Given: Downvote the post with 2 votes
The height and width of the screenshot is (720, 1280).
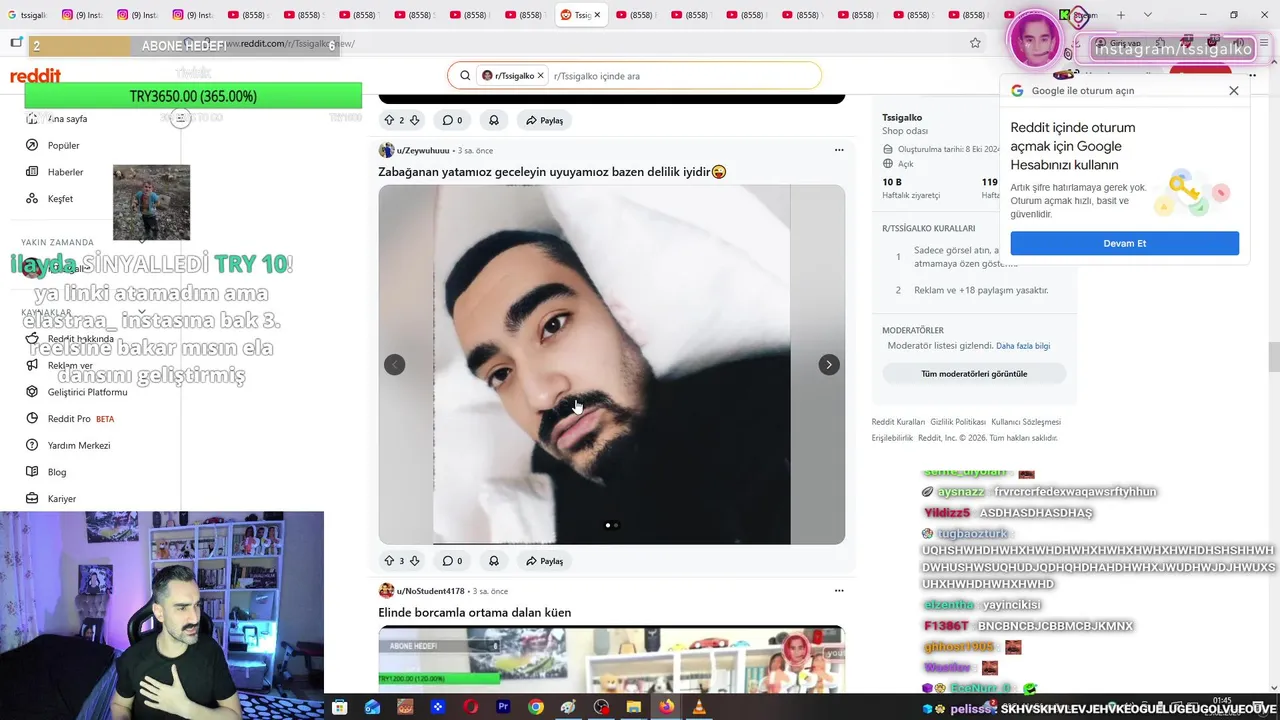Looking at the screenshot, I should (414, 120).
